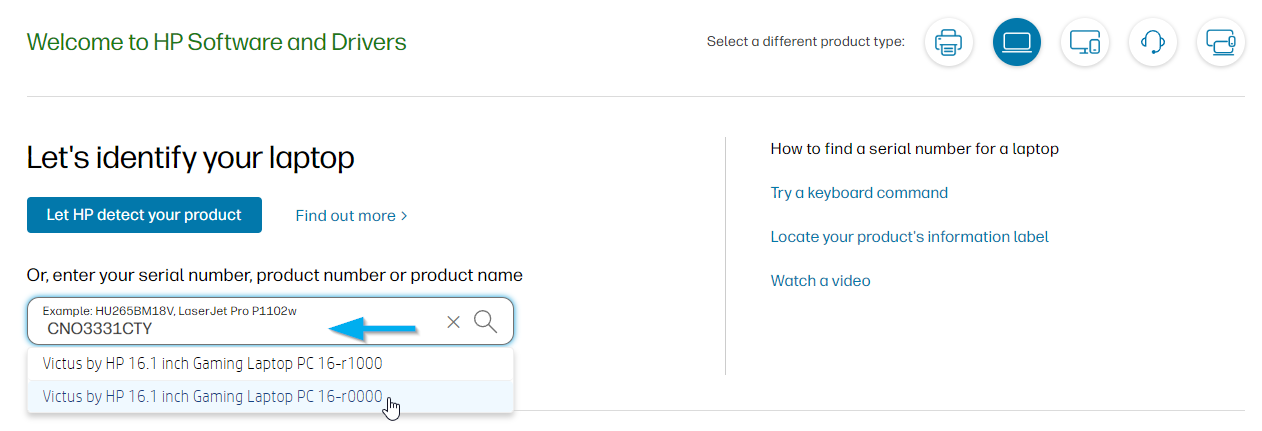Image resolution: width=1262 pixels, height=431 pixels.
Task: Select Victus 16-r1000 from suggestion list
Action: point(212,363)
